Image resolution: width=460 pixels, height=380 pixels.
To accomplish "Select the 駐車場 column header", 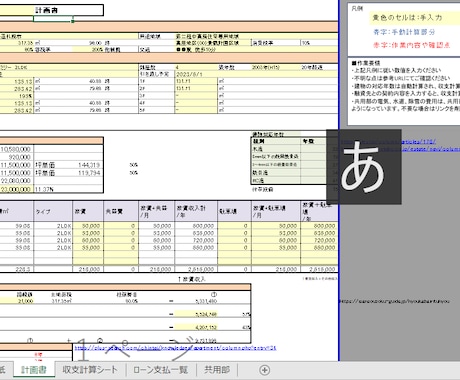I will pyautogui.click(x=234, y=211).
